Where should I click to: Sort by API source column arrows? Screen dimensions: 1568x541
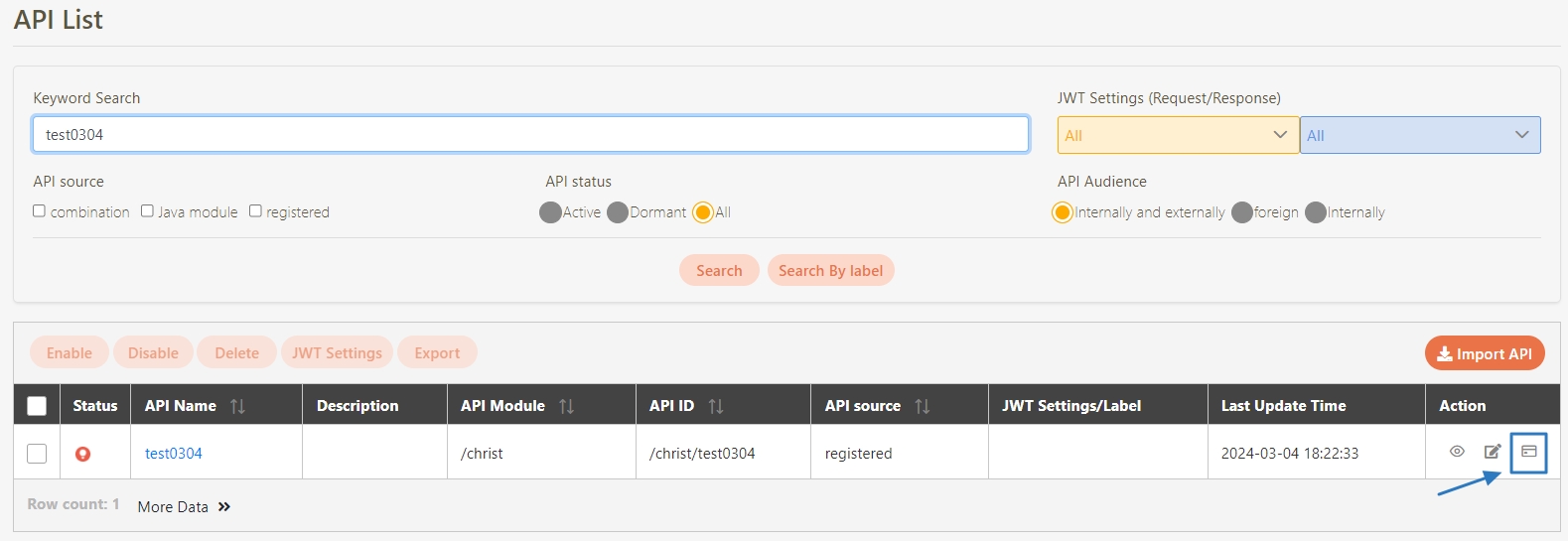[x=922, y=406]
